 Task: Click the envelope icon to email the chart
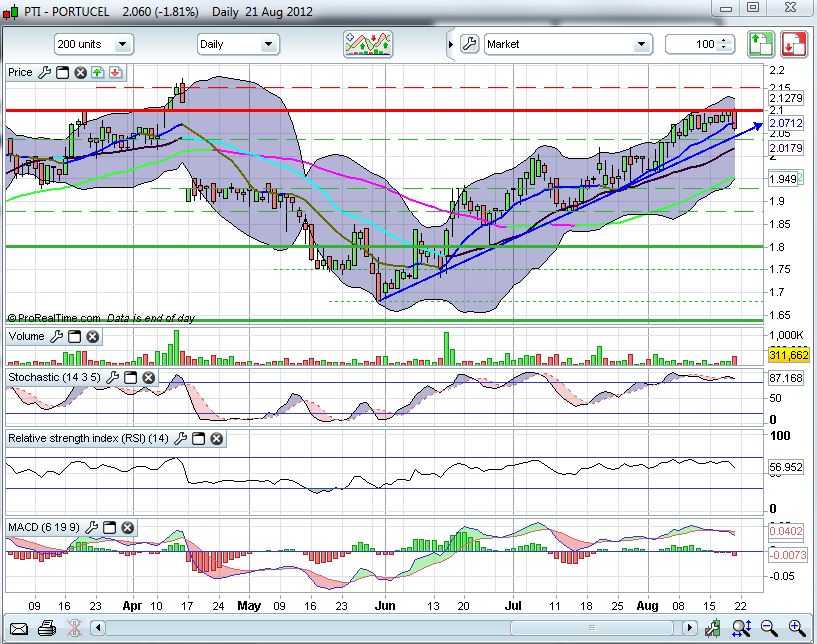click(19, 628)
